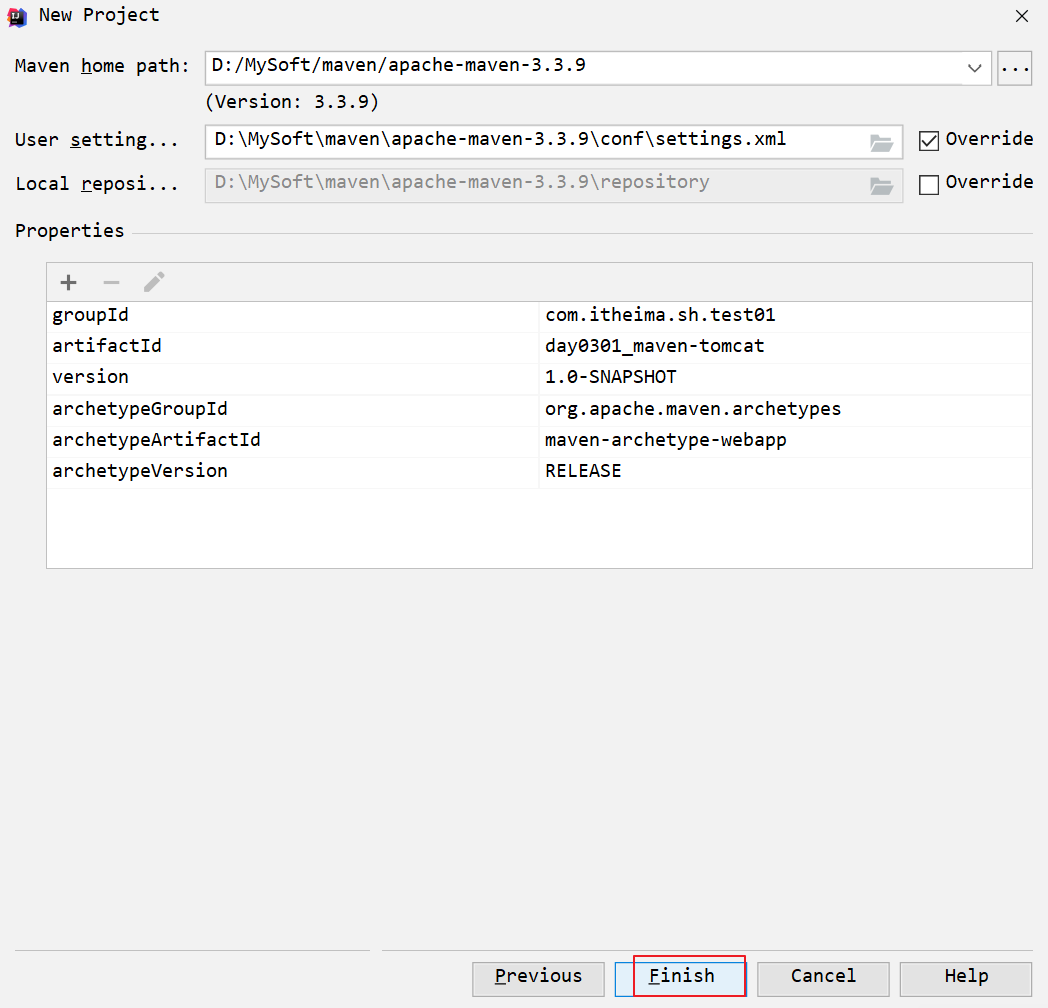The width and height of the screenshot is (1048, 1008).
Task: Close the New Project dialog
Action: click(x=1021, y=16)
